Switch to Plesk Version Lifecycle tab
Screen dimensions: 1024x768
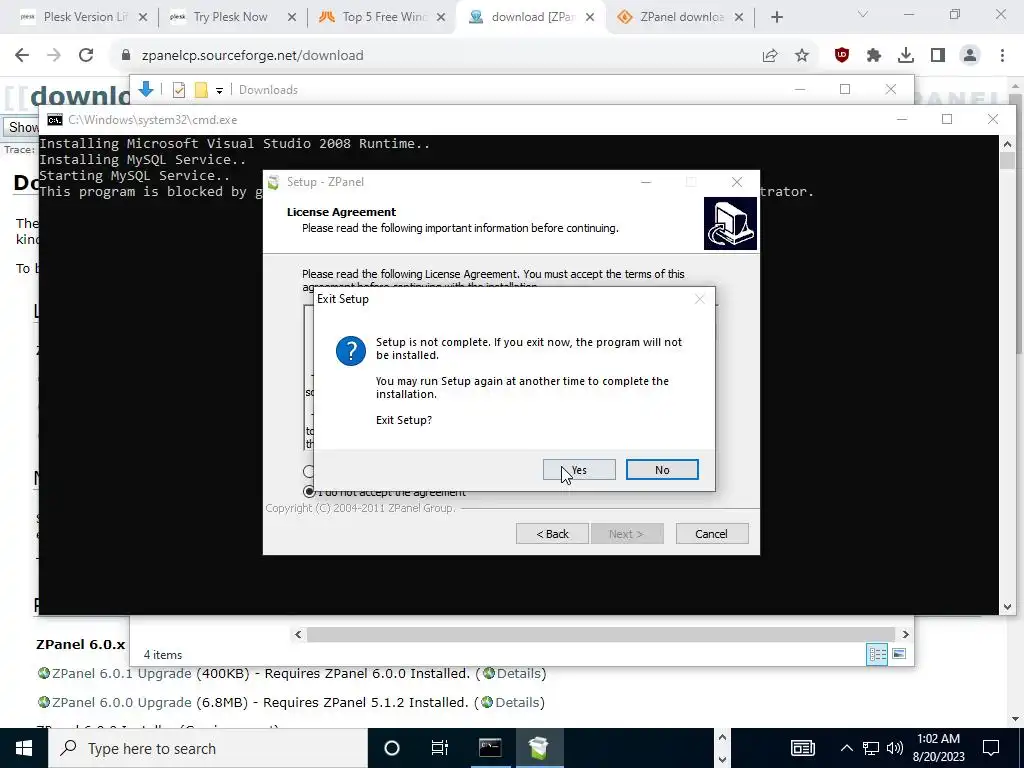pyautogui.click(x=84, y=17)
